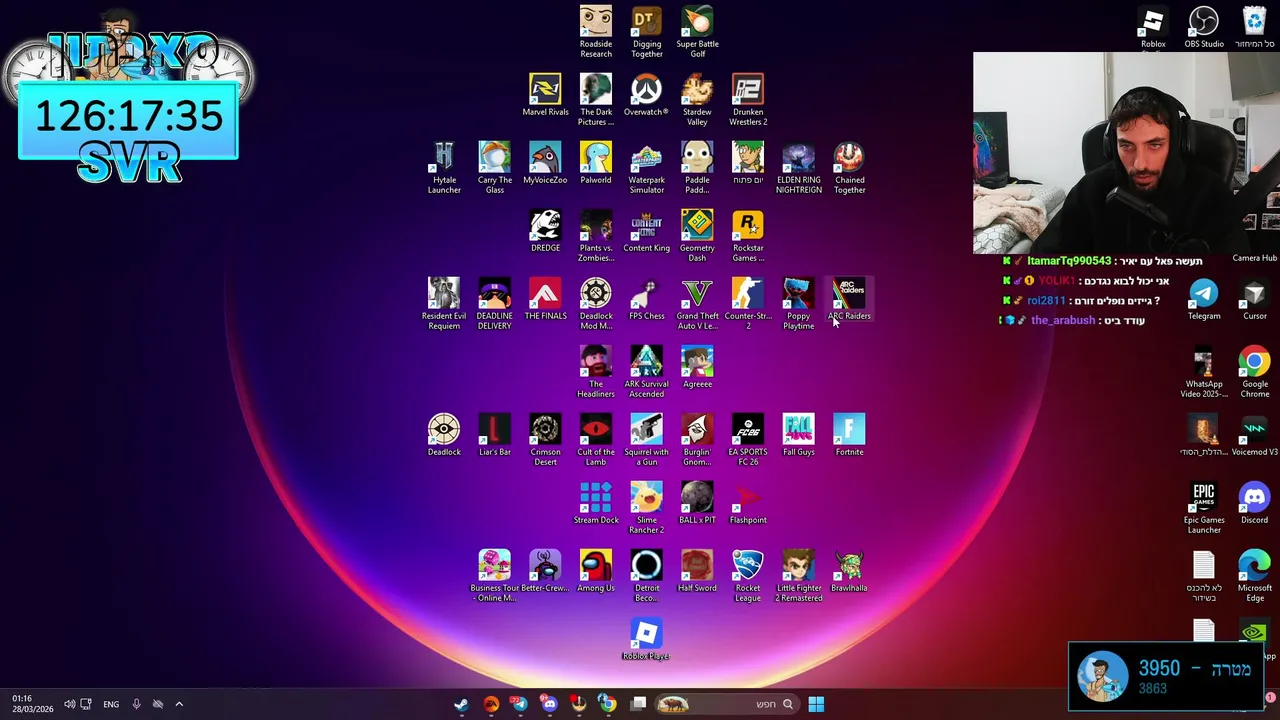Open Roblox Player shortcut at bottom

click(646, 639)
